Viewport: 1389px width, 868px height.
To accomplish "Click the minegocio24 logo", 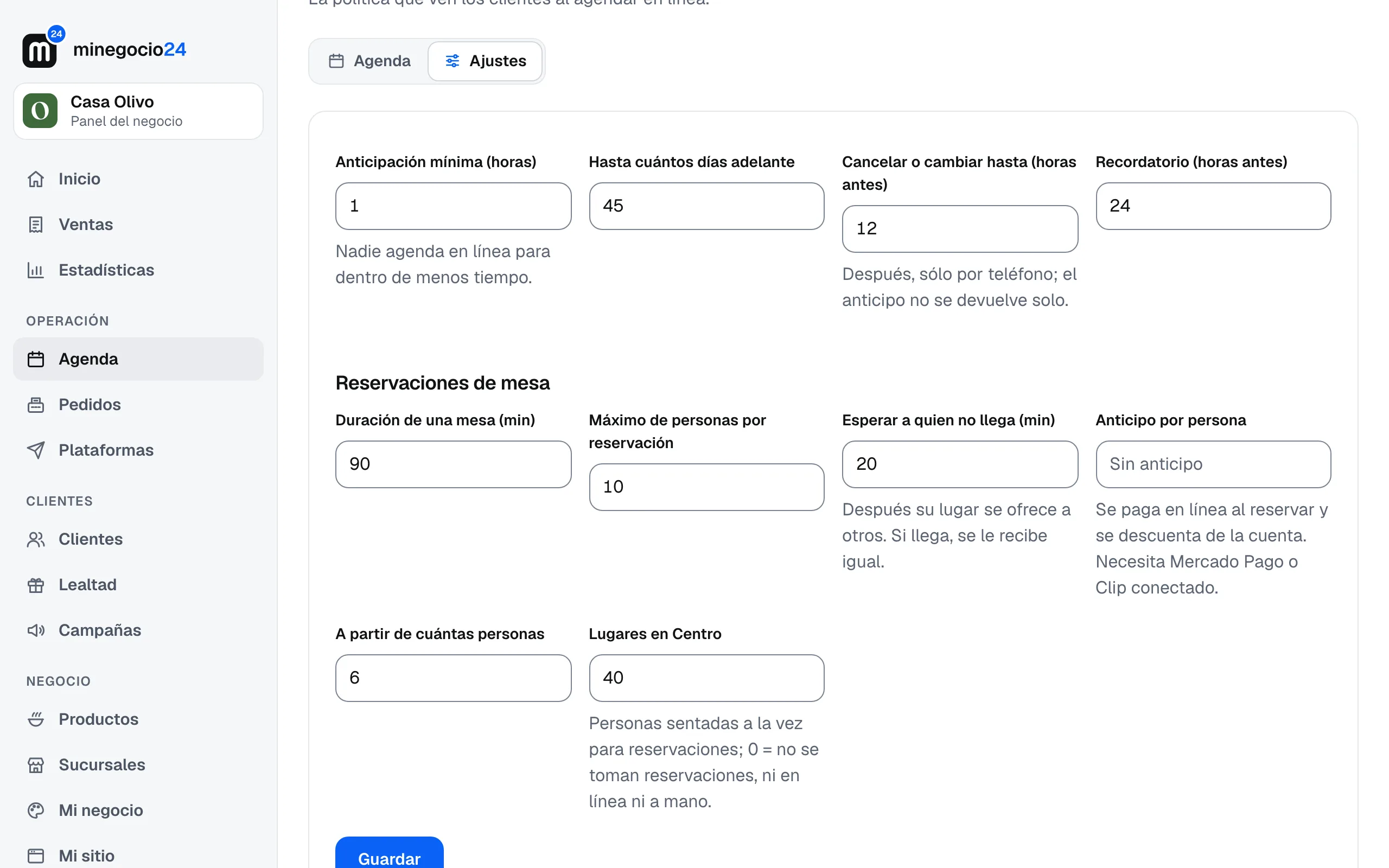I will tap(104, 48).
